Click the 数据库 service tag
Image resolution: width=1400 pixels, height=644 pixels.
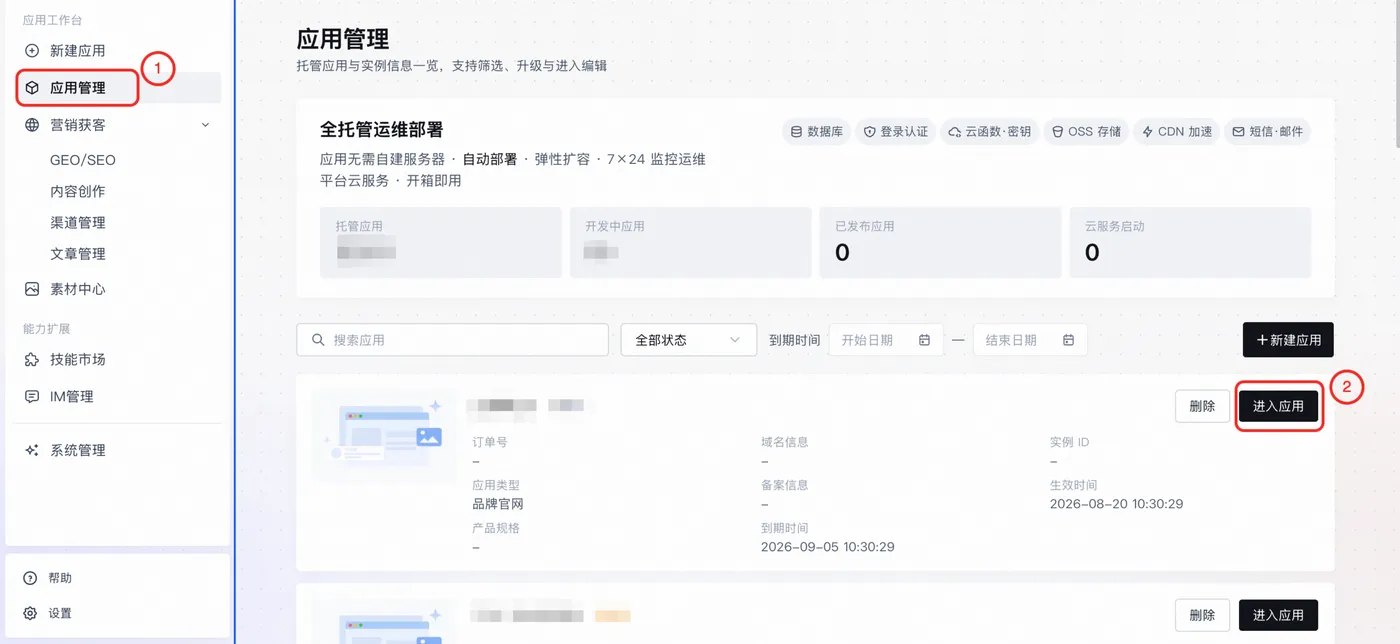click(x=817, y=132)
